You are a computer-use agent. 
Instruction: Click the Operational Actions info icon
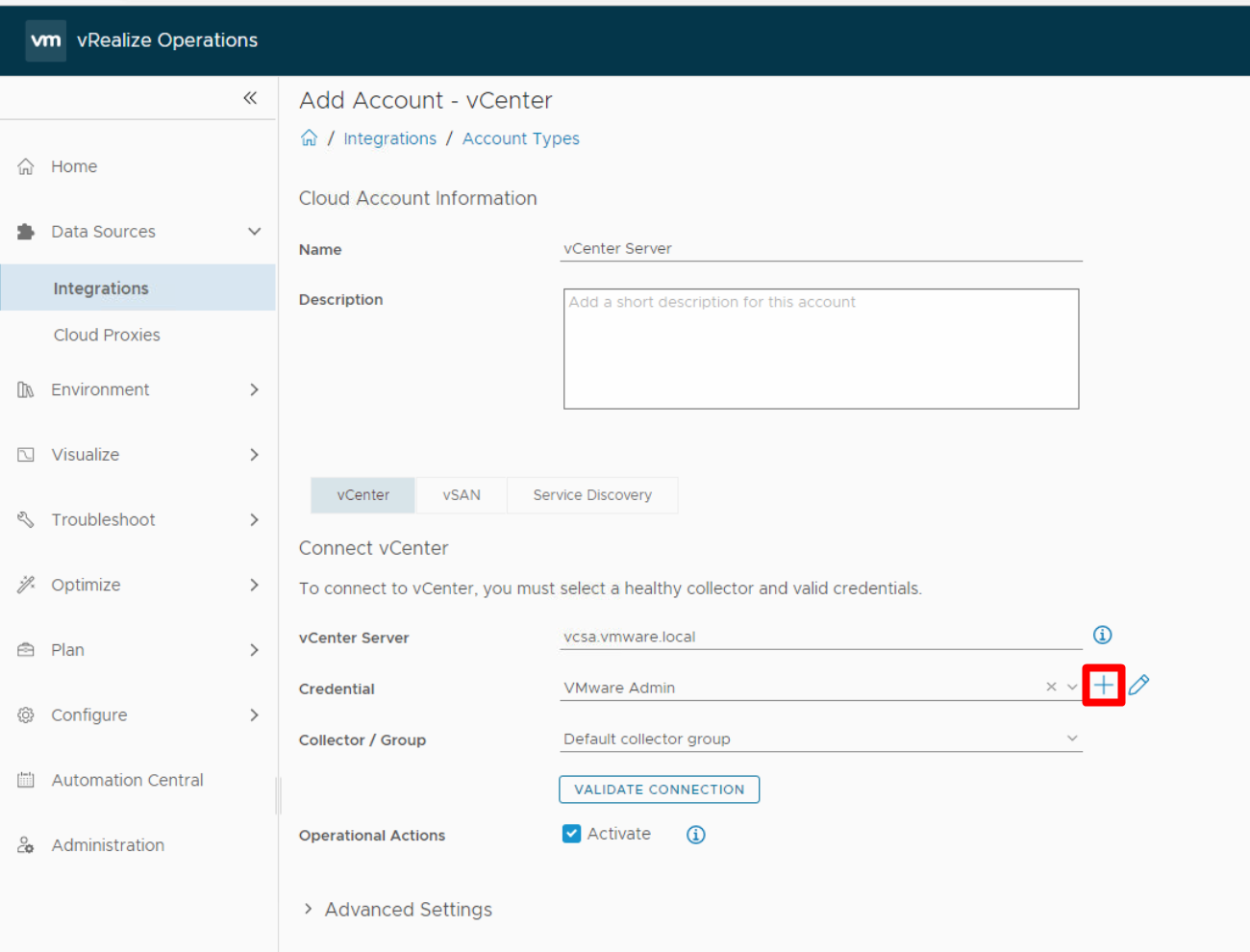point(695,834)
